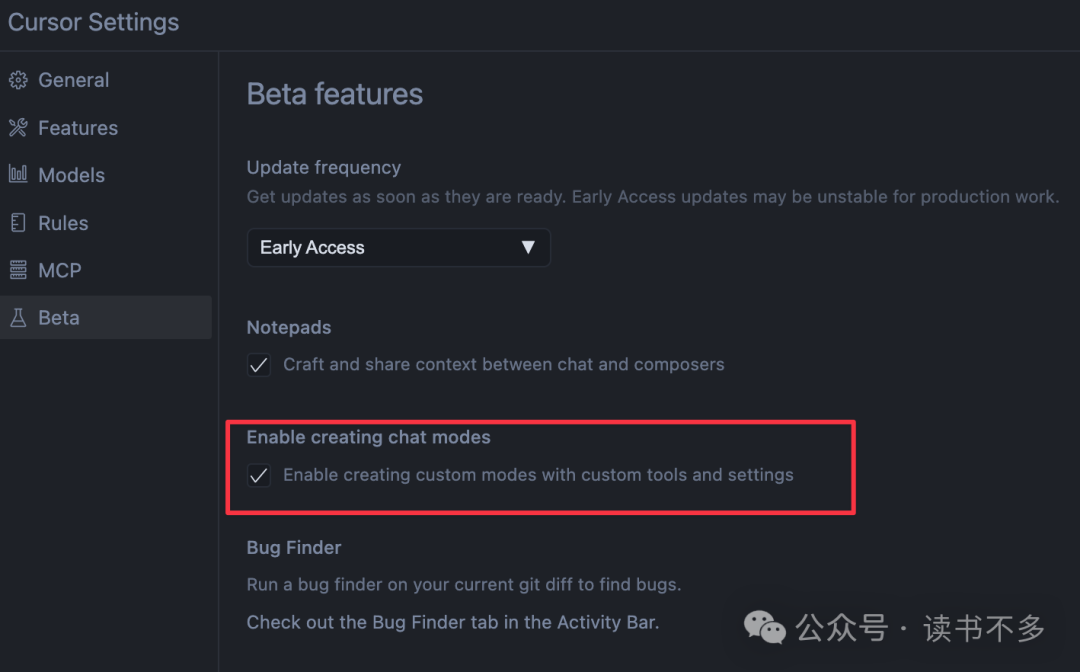Switch to the MCP settings section

pyautogui.click(x=63, y=269)
